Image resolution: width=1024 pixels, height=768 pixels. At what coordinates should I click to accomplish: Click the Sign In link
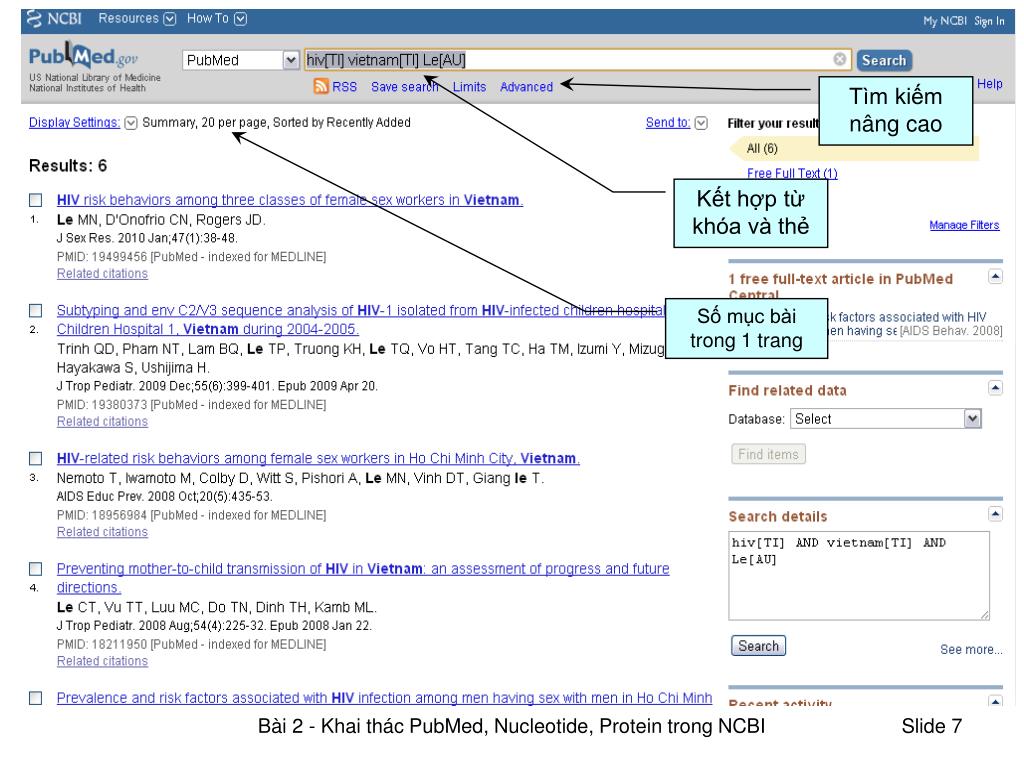coord(989,21)
